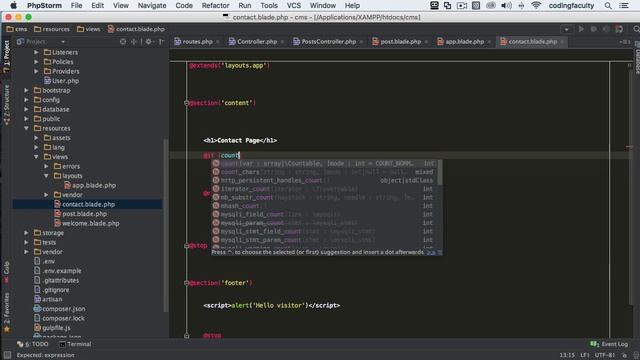The width and height of the screenshot is (640, 360).
Task: Select welcome.blade.php in project tree
Action: point(87,223)
